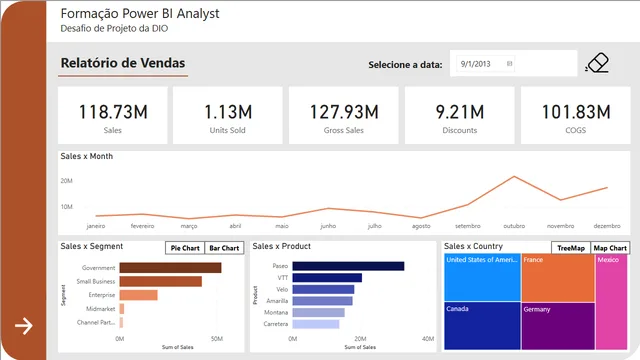The width and height of the screenshot is (640, 360).
Task: Click the Velo product bar
Action: [323, 289]
